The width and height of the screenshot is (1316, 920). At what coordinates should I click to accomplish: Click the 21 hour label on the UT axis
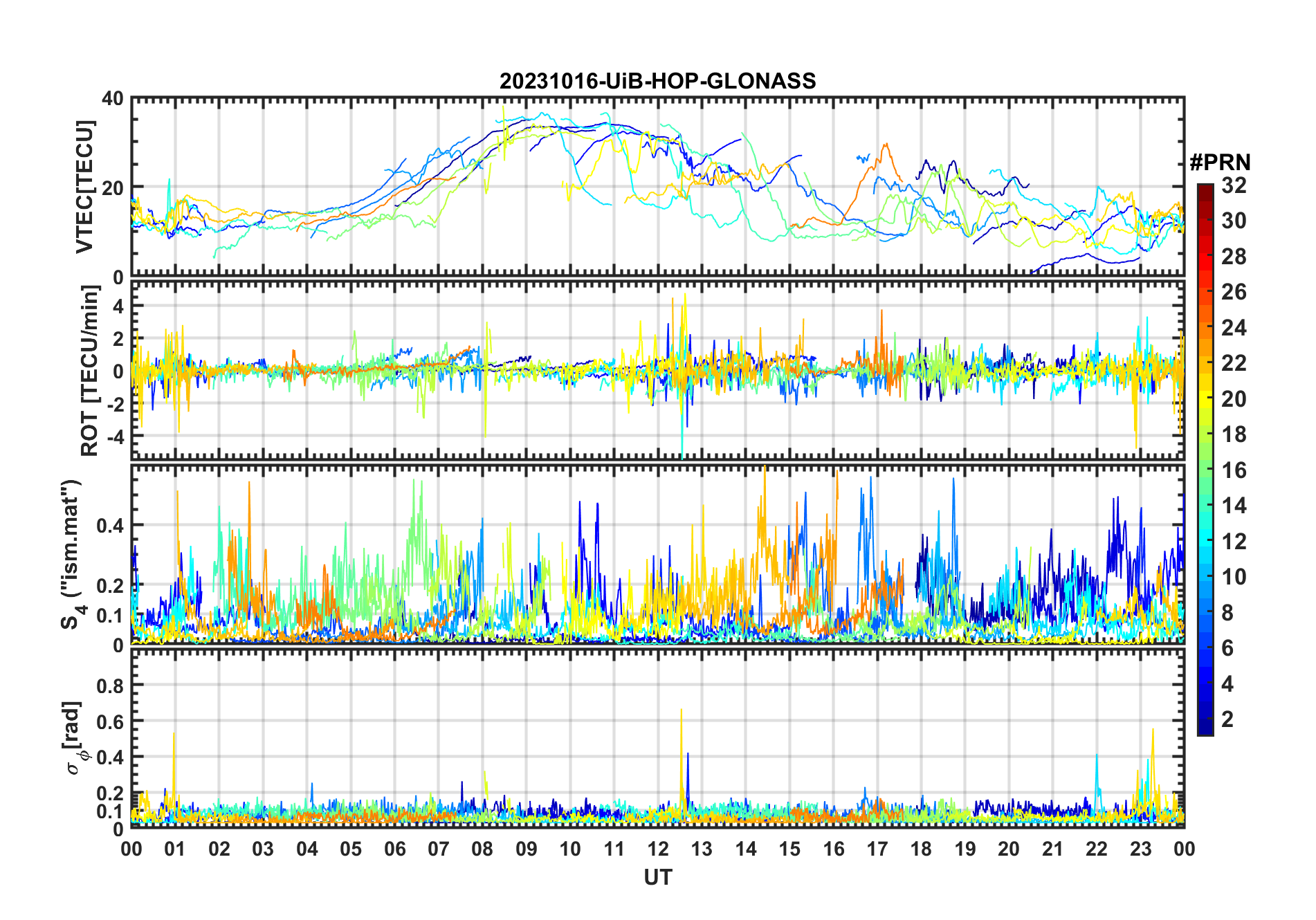click(1052, 849)
